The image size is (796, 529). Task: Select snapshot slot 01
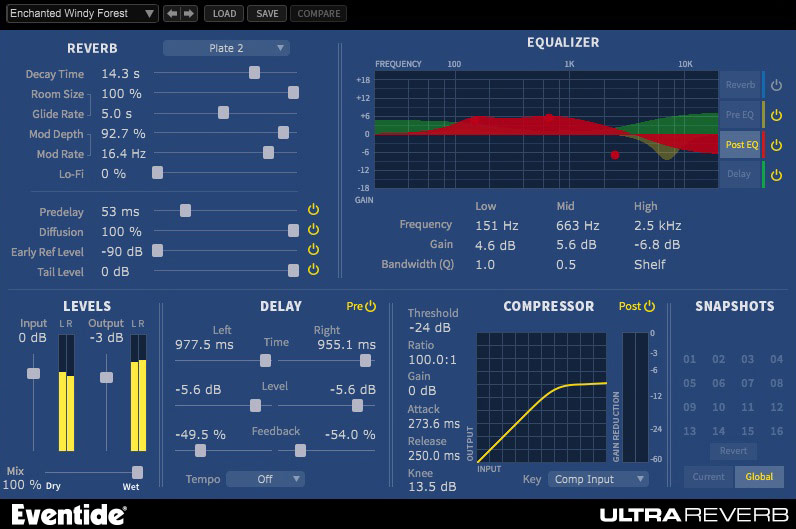(x=689, y=359)
